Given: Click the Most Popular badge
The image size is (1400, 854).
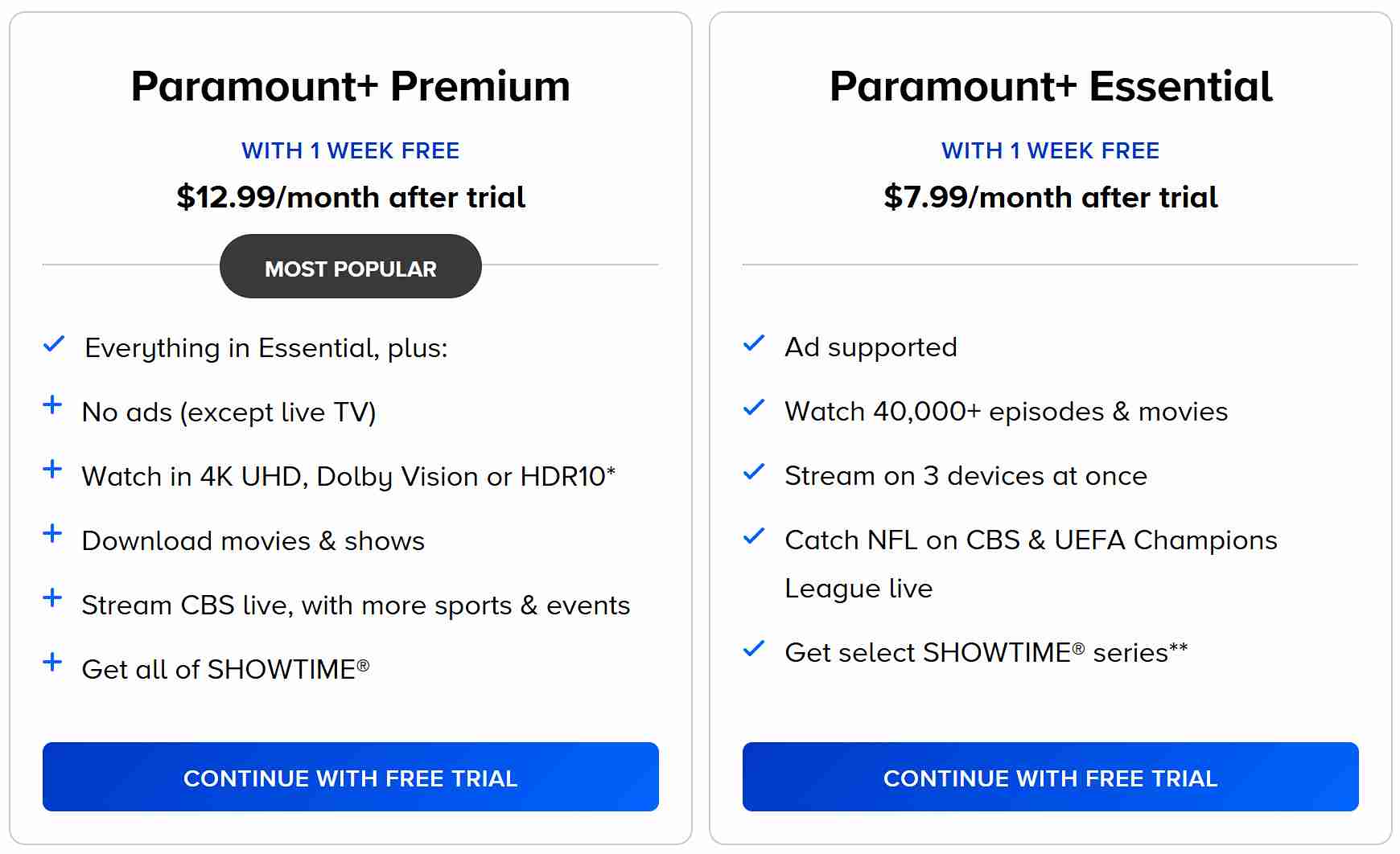Looking at the screenshot, I should point(351,267).
